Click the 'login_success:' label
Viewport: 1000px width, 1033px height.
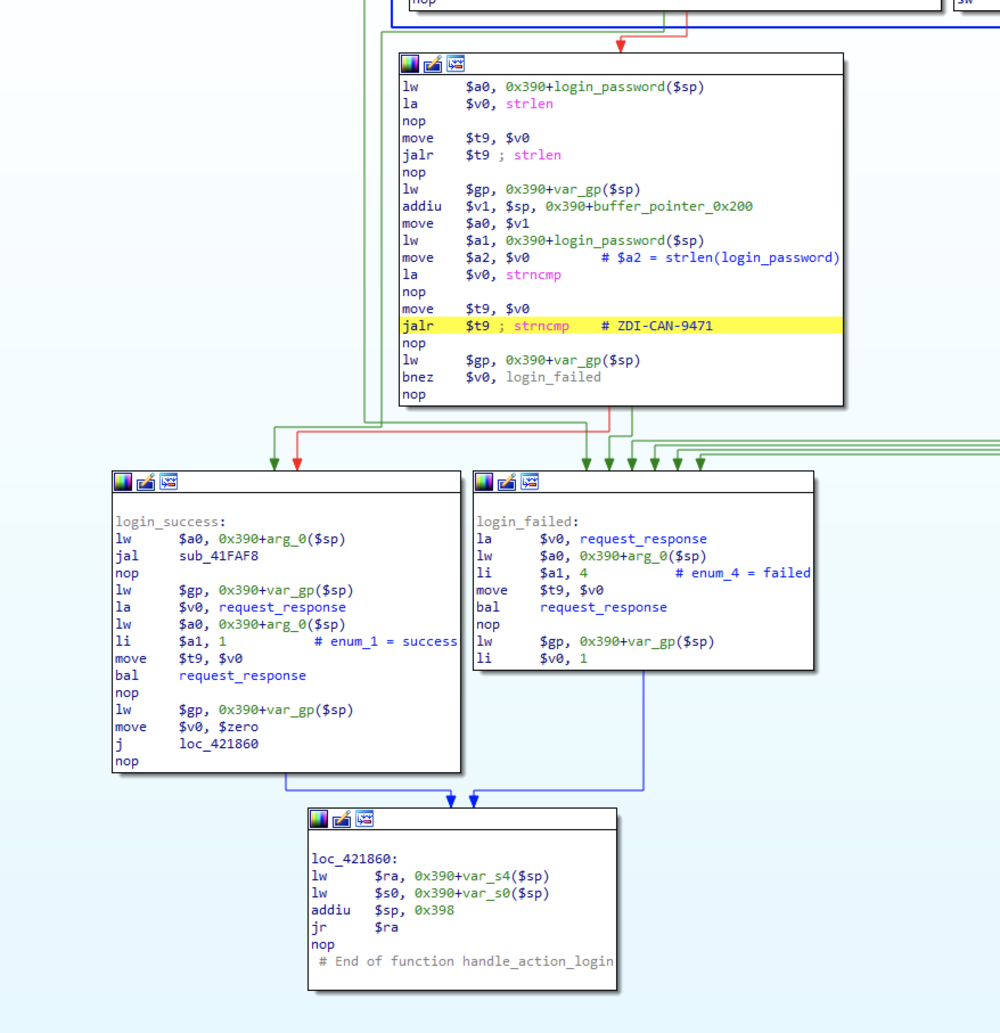point(170,522)
